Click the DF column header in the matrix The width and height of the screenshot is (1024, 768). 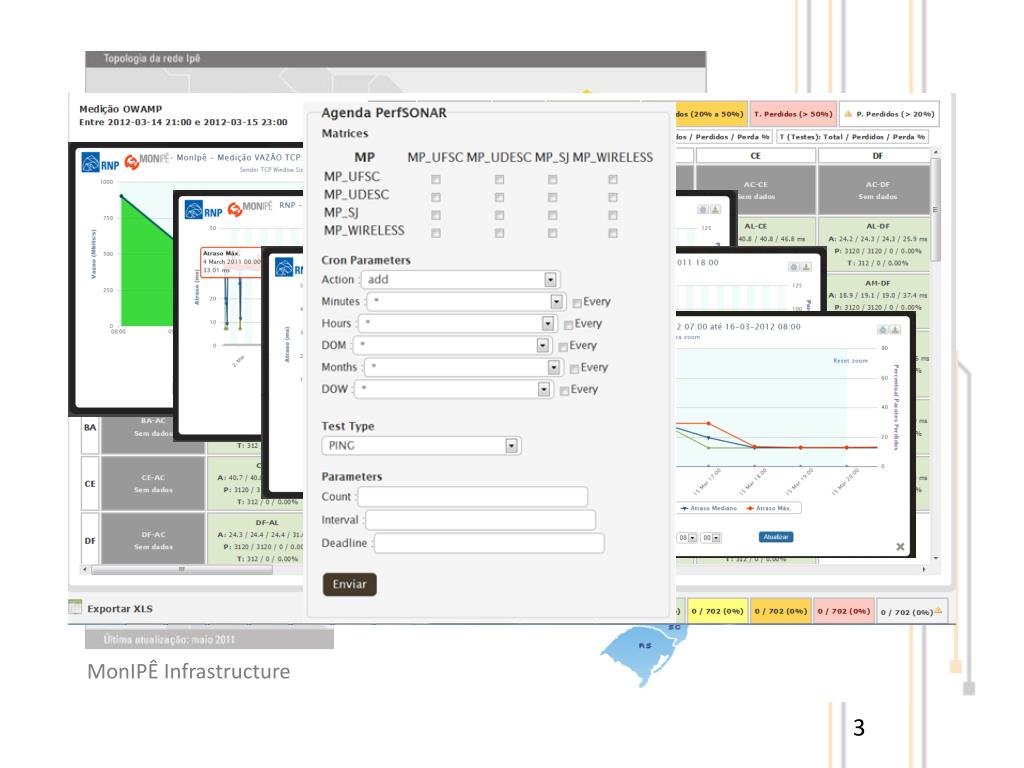pos(877,155)
